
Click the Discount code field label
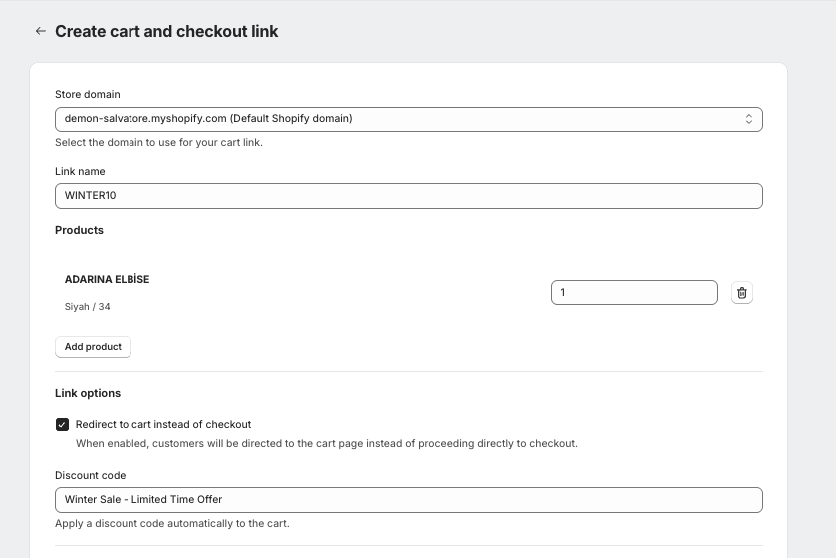click(91, 475)
